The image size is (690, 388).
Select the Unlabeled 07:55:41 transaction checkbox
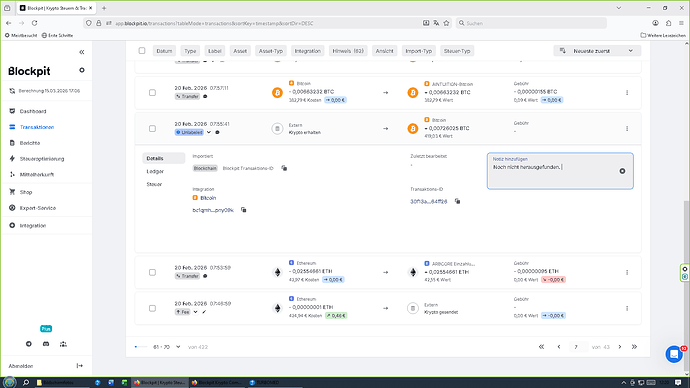point(152,128)
